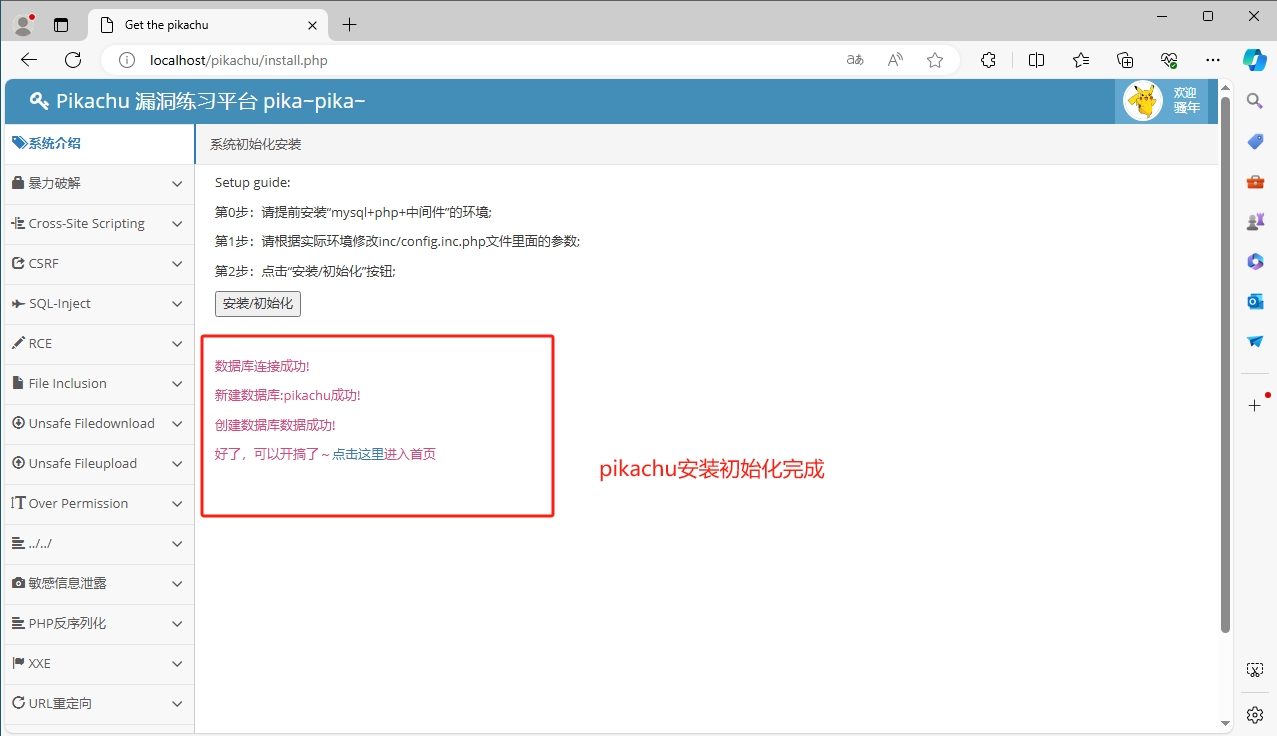
Task: Open a new browser tab
Action: [349, 25]
